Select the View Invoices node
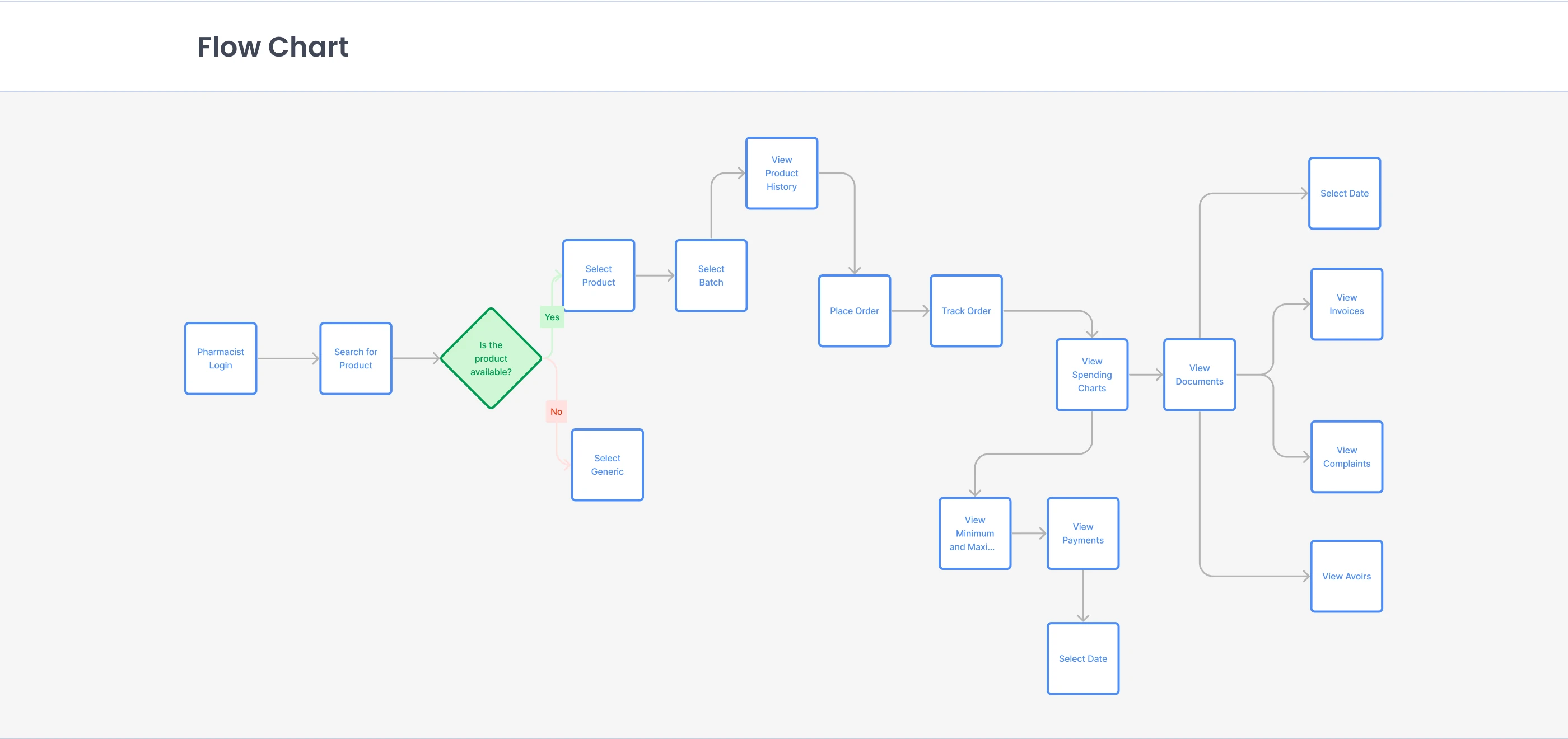 tap(1346, 305)
